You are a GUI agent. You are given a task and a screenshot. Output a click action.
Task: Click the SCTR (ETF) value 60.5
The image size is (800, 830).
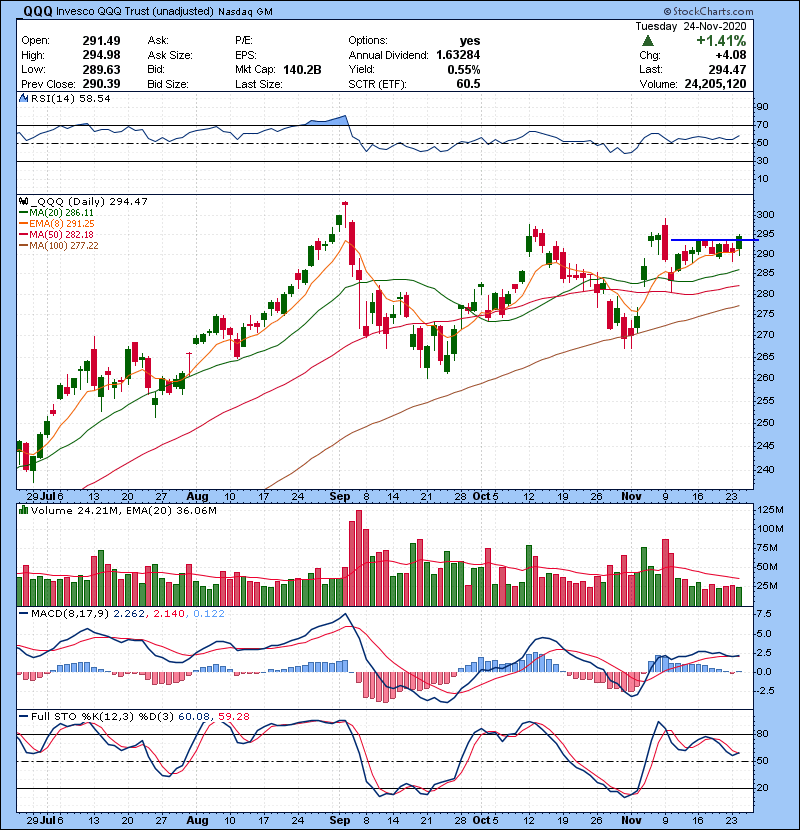[468, 84]
